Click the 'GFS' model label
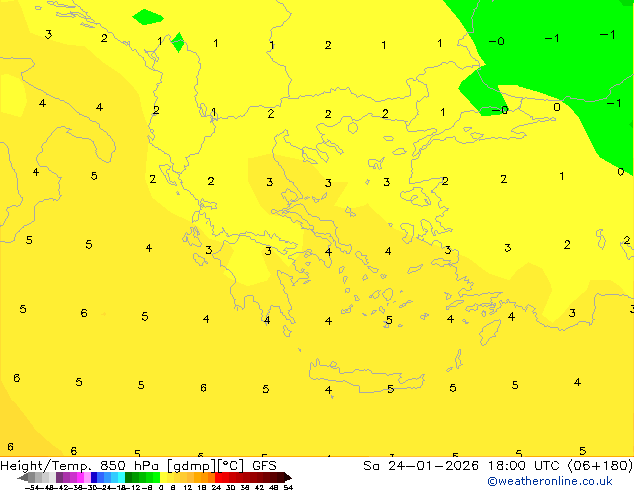Viewport: 634px width, 490px height. (x=264, y=466)
